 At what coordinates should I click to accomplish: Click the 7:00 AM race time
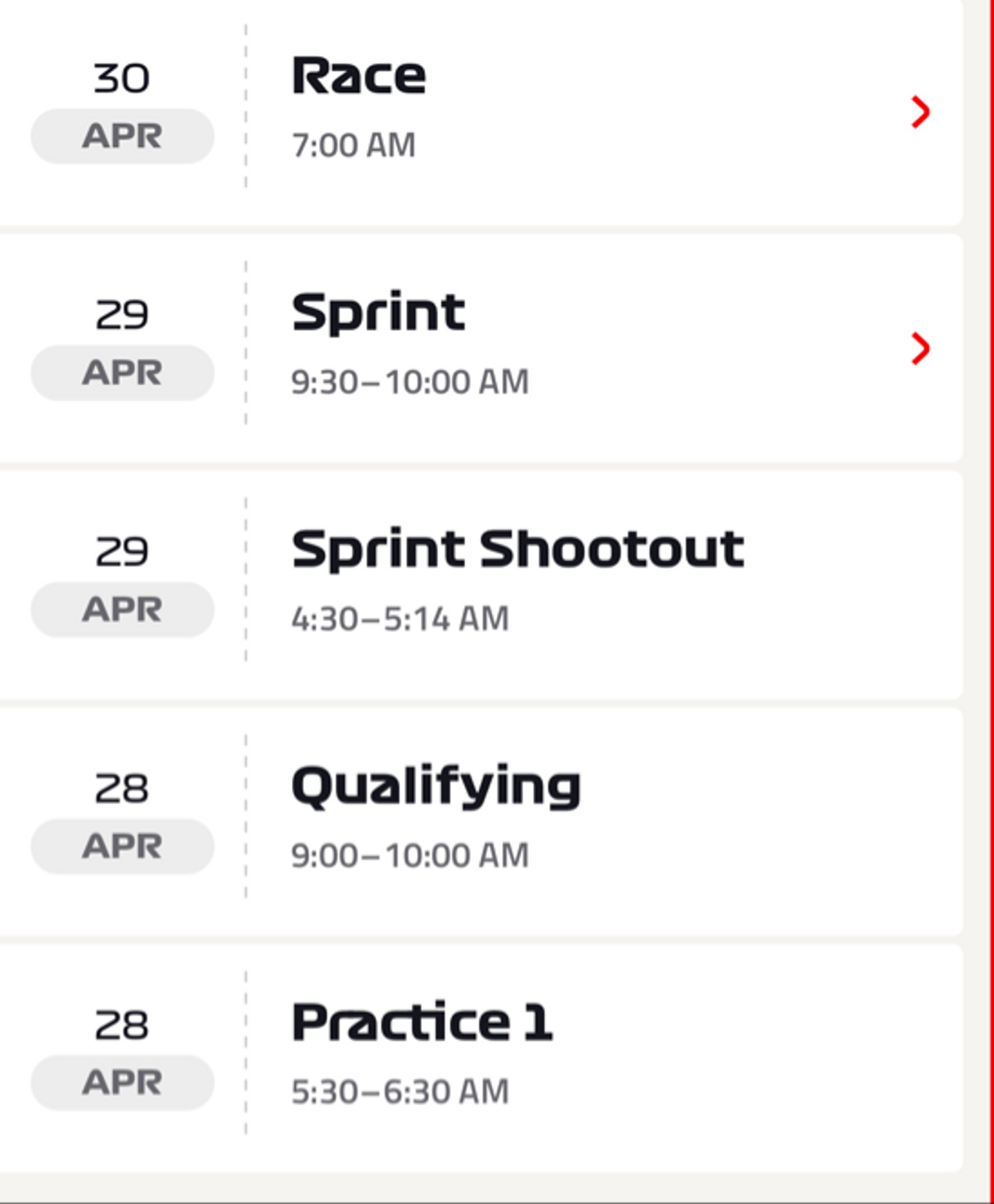353,145
